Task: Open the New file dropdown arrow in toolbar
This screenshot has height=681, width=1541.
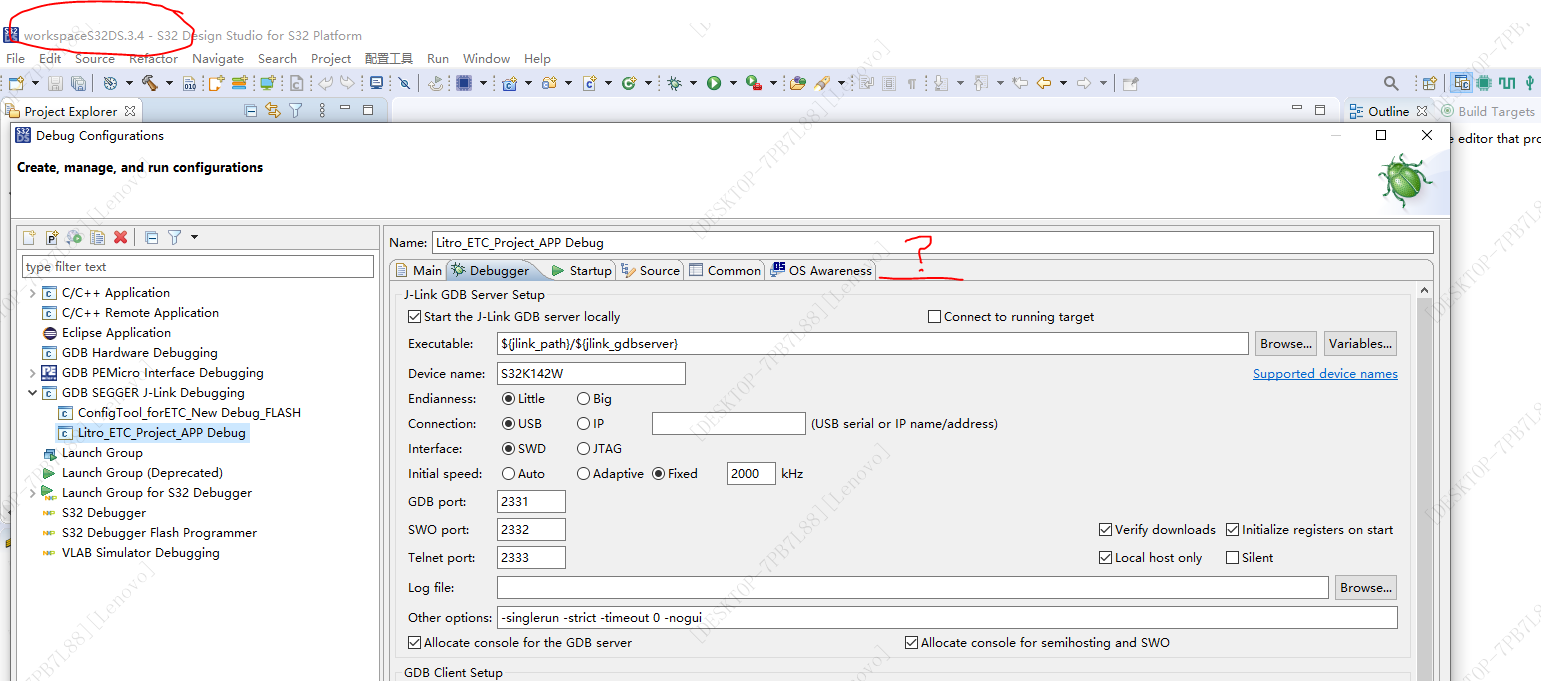Action: click(35, 83)
